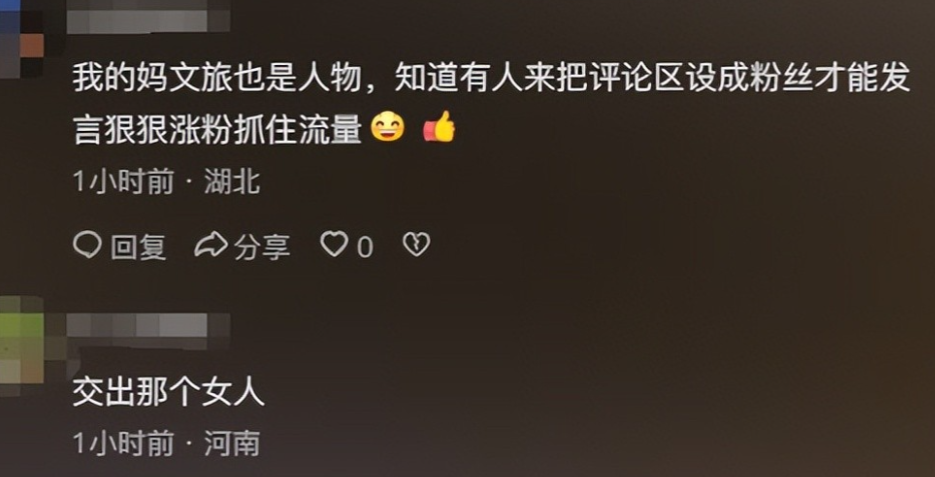935x477 pixels.
Task: Click the like count showing 0
Action: 365,247
